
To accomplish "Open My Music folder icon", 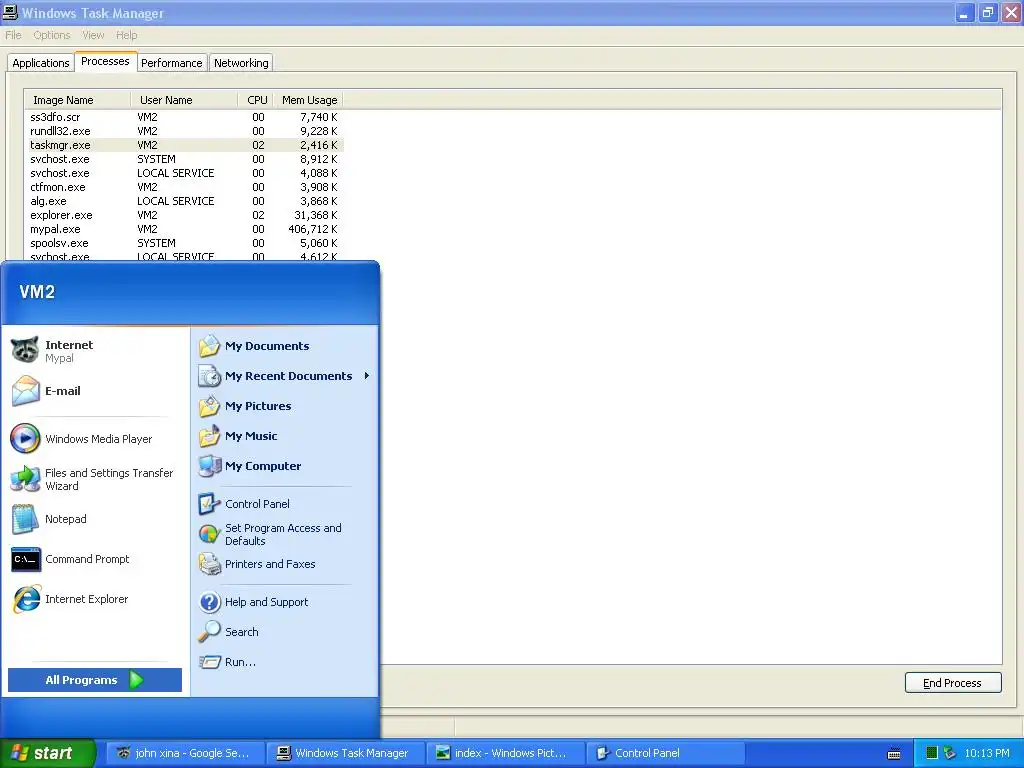I will tap(210, 436).
